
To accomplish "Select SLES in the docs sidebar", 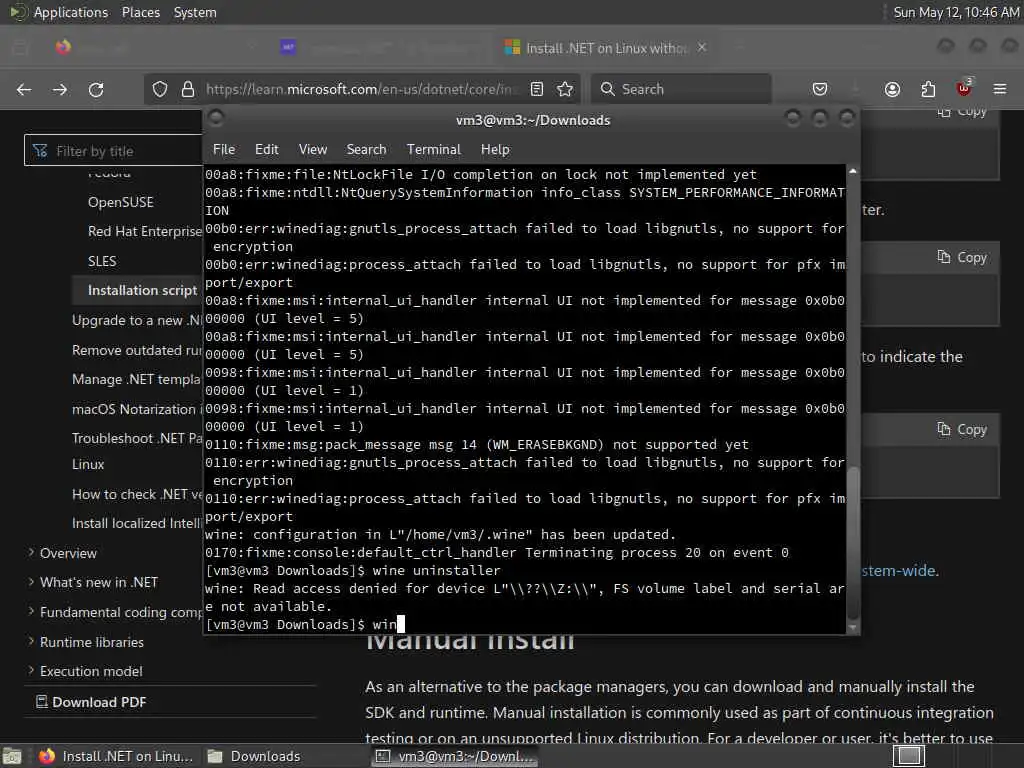I will tap(102, 261).
